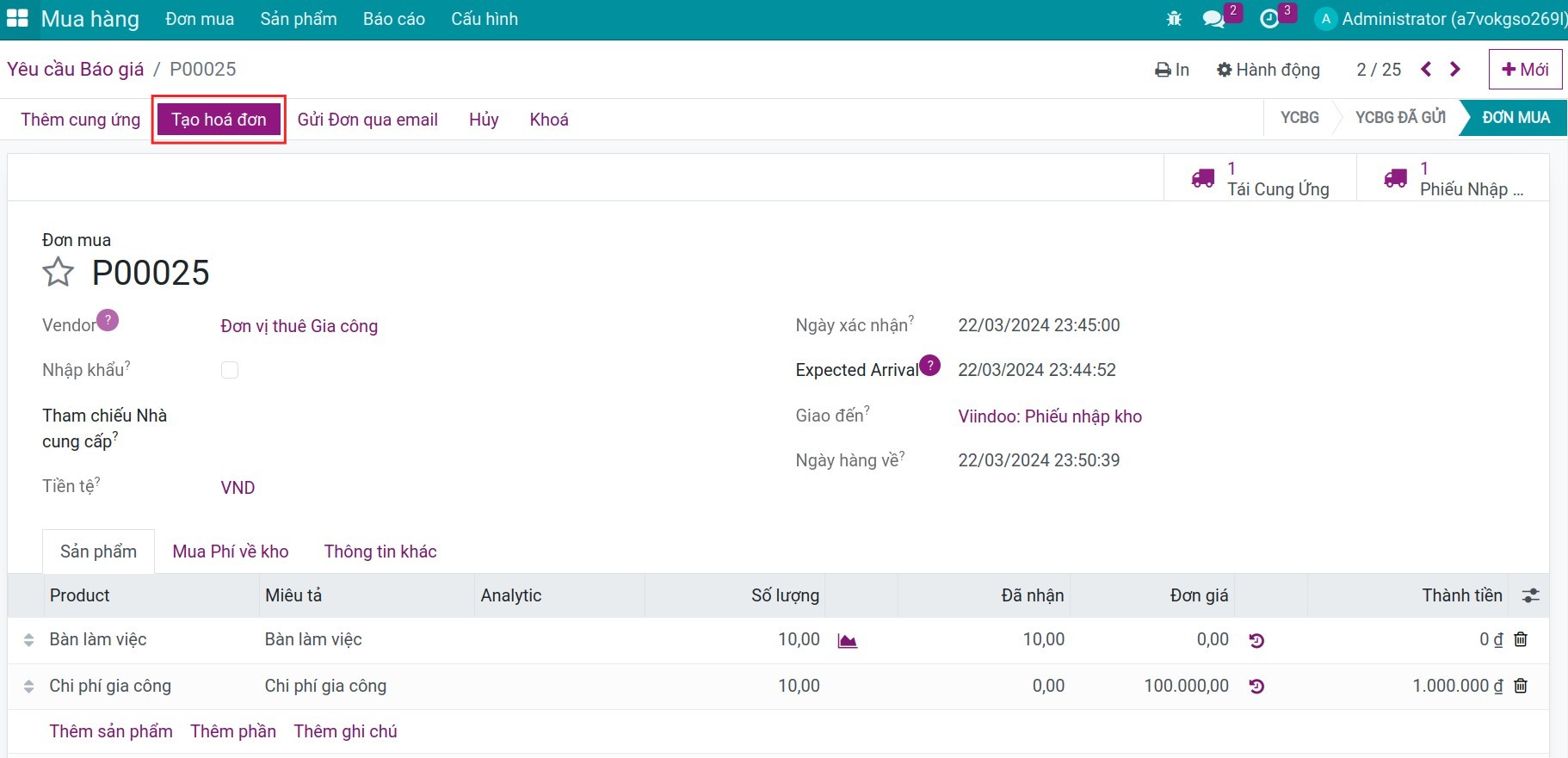Open Yêu cầu Báo giá breadcrumb
Image resolution: width=1568 pixels, height=758 pixels.
[76, 69]
